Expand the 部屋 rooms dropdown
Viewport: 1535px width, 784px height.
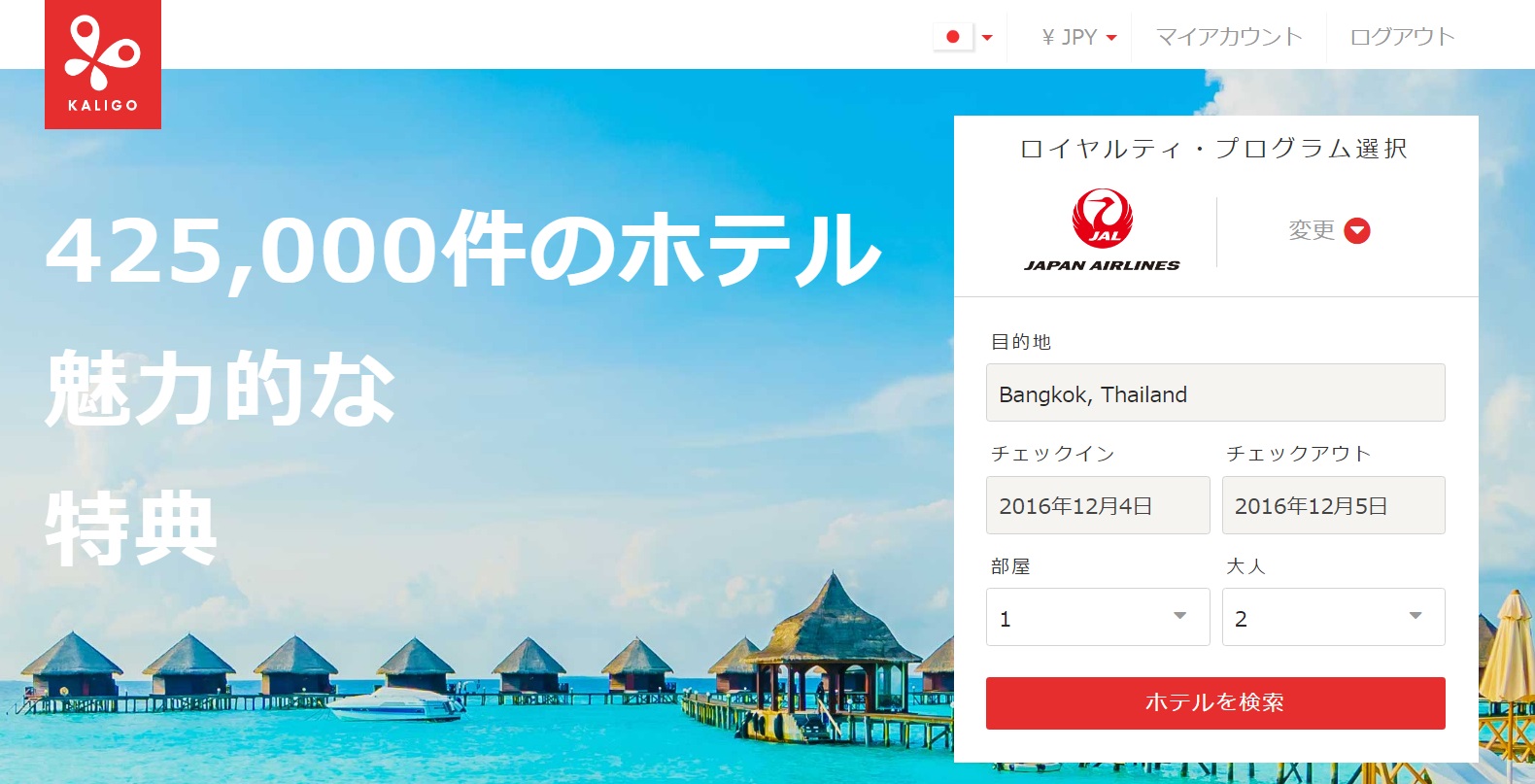click(x=1098, y=617)
